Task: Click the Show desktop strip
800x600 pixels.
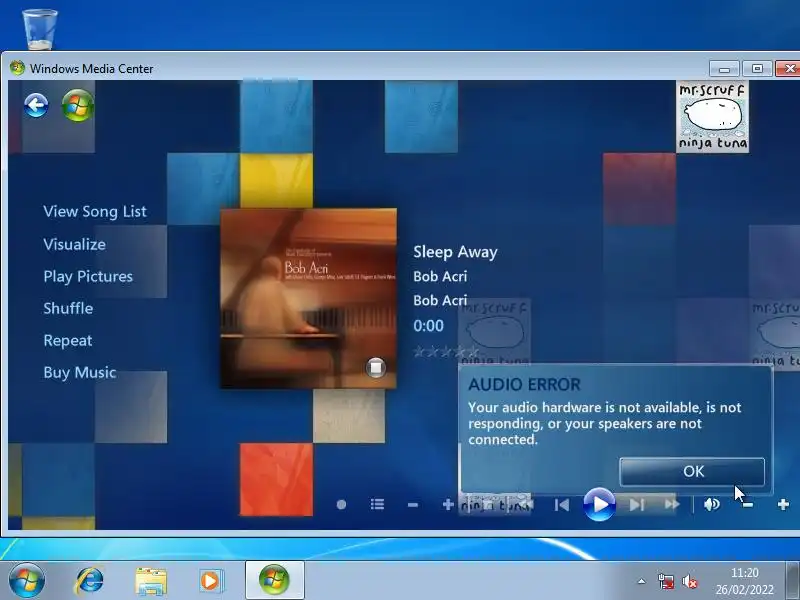Action: click(x=792, y=581)
